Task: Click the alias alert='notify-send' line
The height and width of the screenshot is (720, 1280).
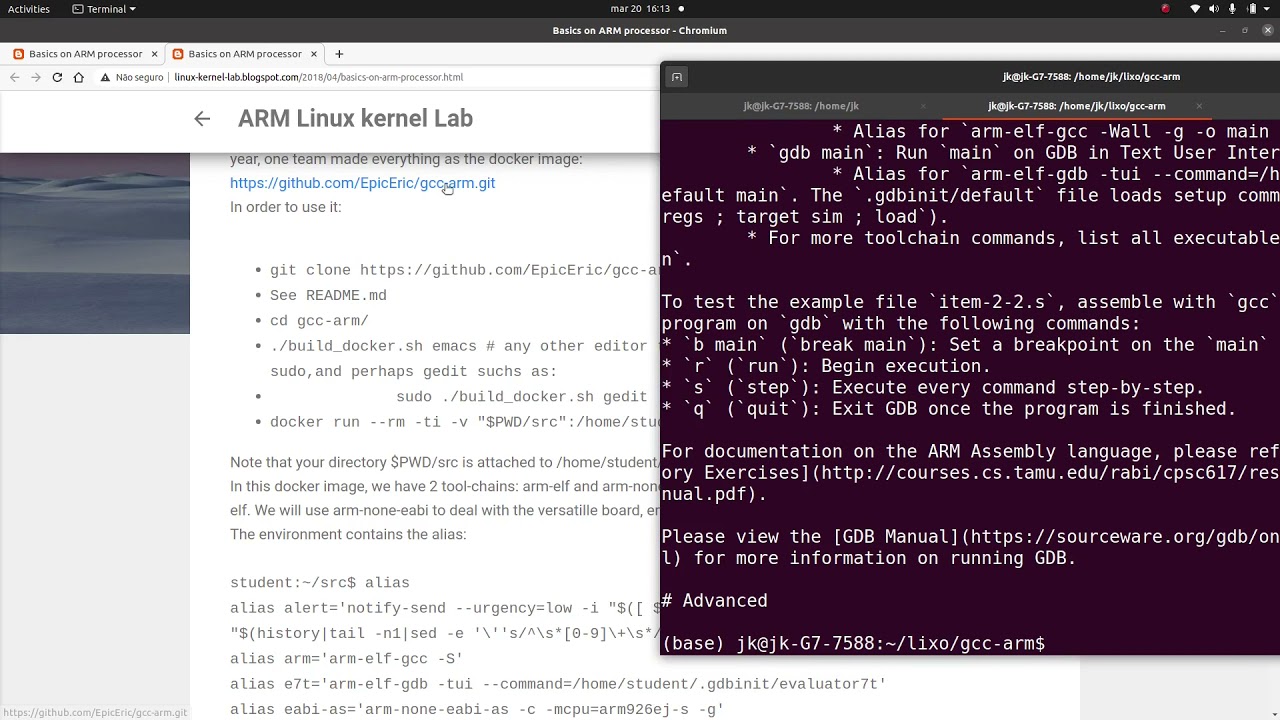Action: tap(445, 608)
